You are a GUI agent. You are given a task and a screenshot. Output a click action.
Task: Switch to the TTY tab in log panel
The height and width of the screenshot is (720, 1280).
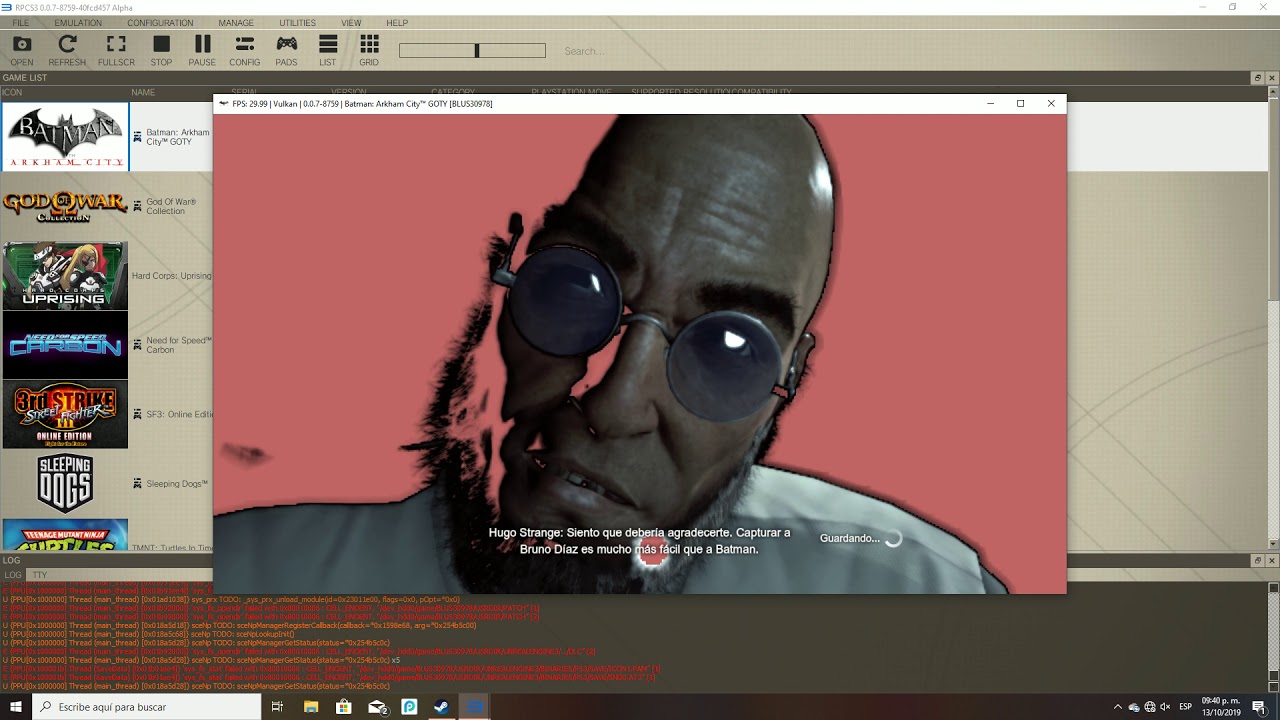(40, 575)
